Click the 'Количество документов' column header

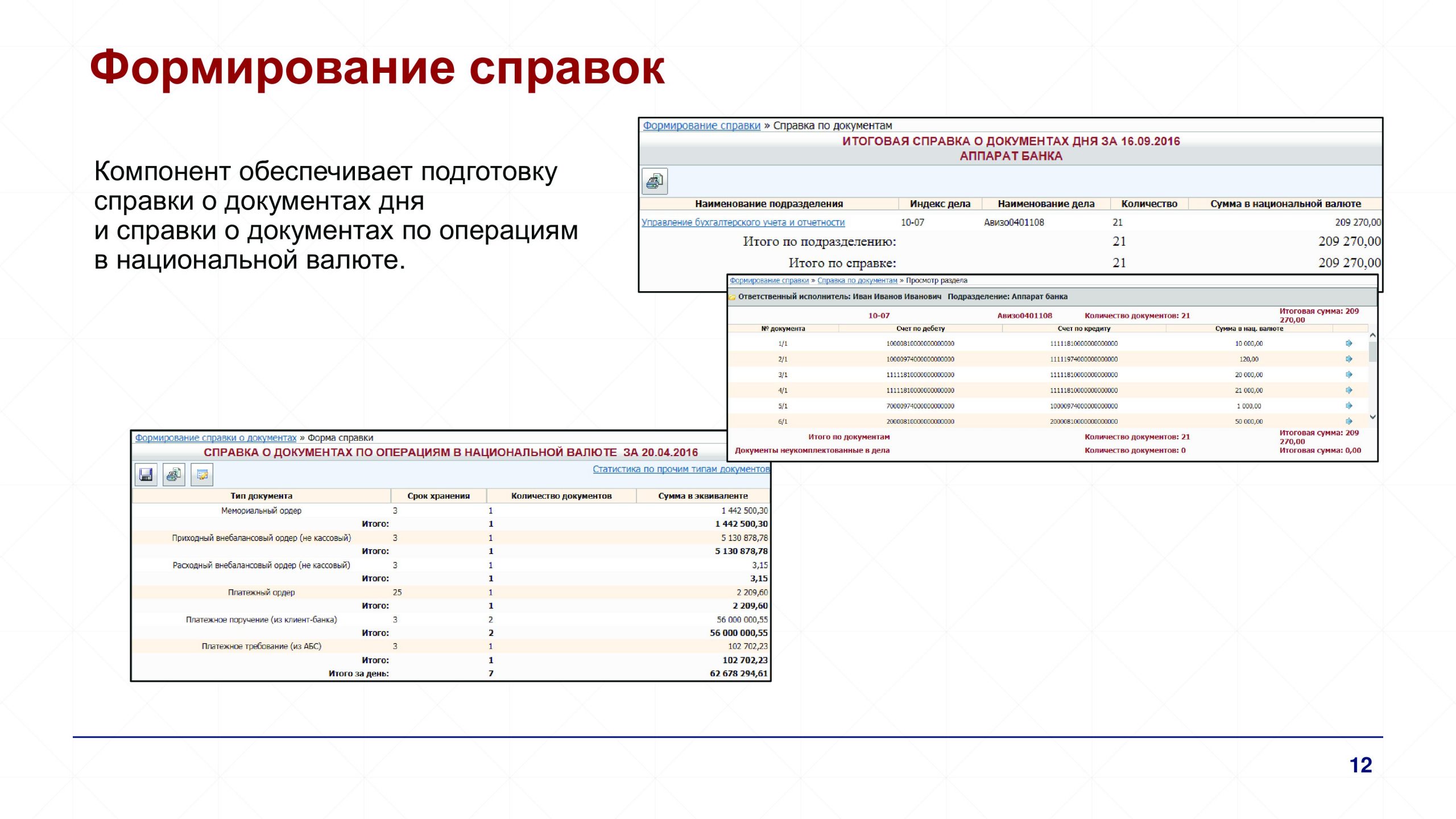coord(561,496)
